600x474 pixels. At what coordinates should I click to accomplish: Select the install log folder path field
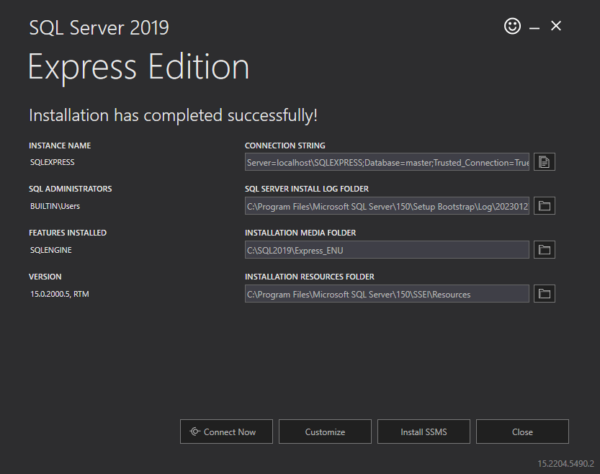click(x=386, y=206)
